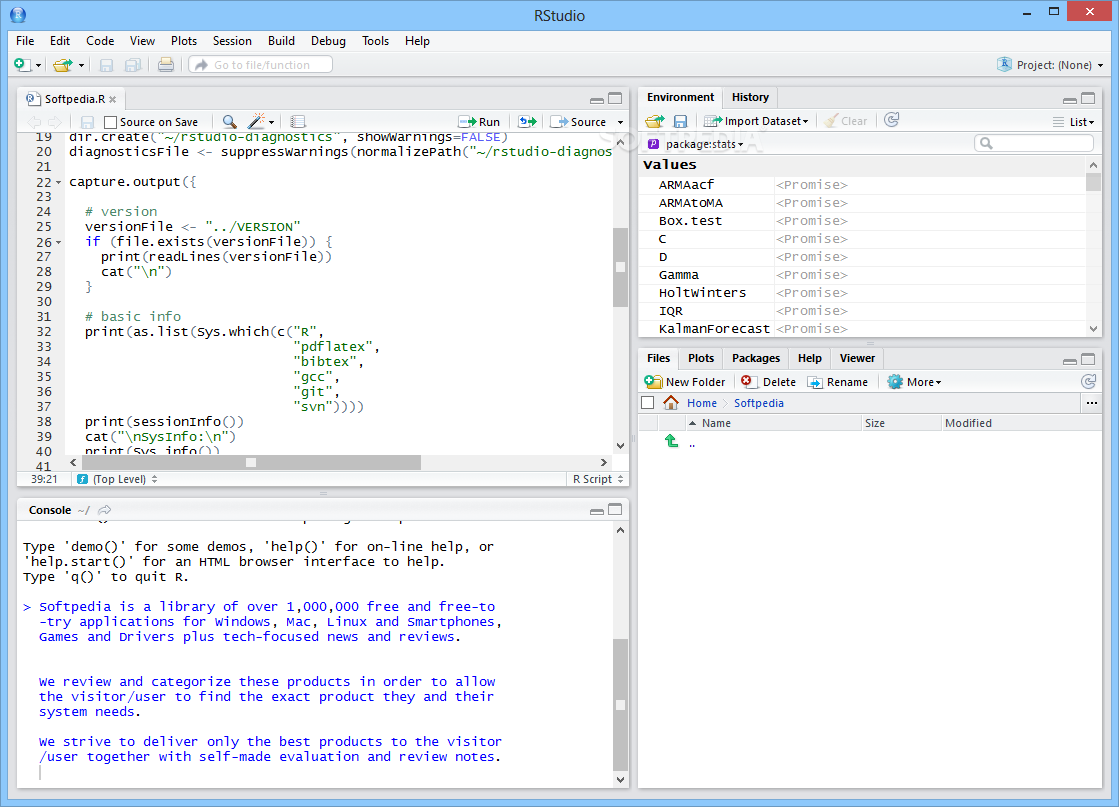Open the List view dropdown in Environment

click(x=1073, y=122)
